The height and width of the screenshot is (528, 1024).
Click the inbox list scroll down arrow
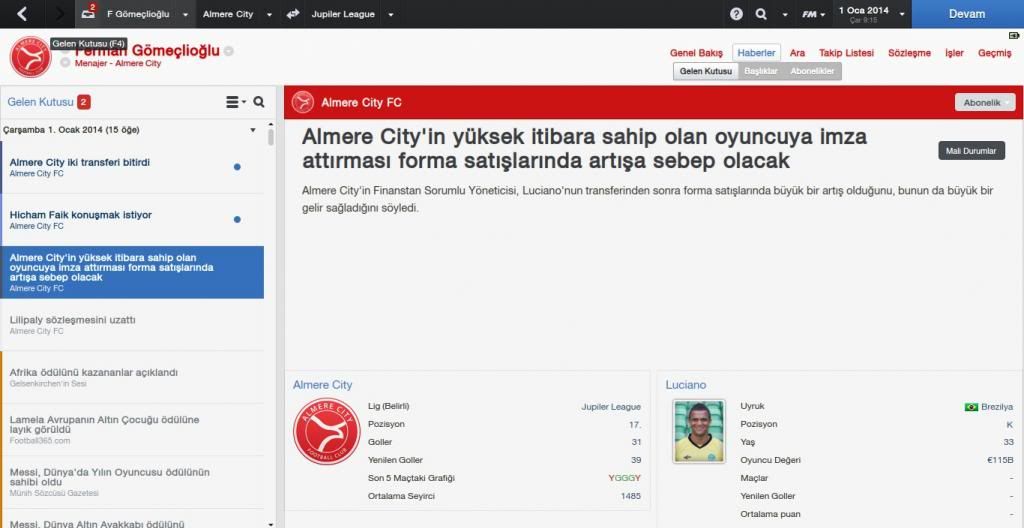point(271,523)
